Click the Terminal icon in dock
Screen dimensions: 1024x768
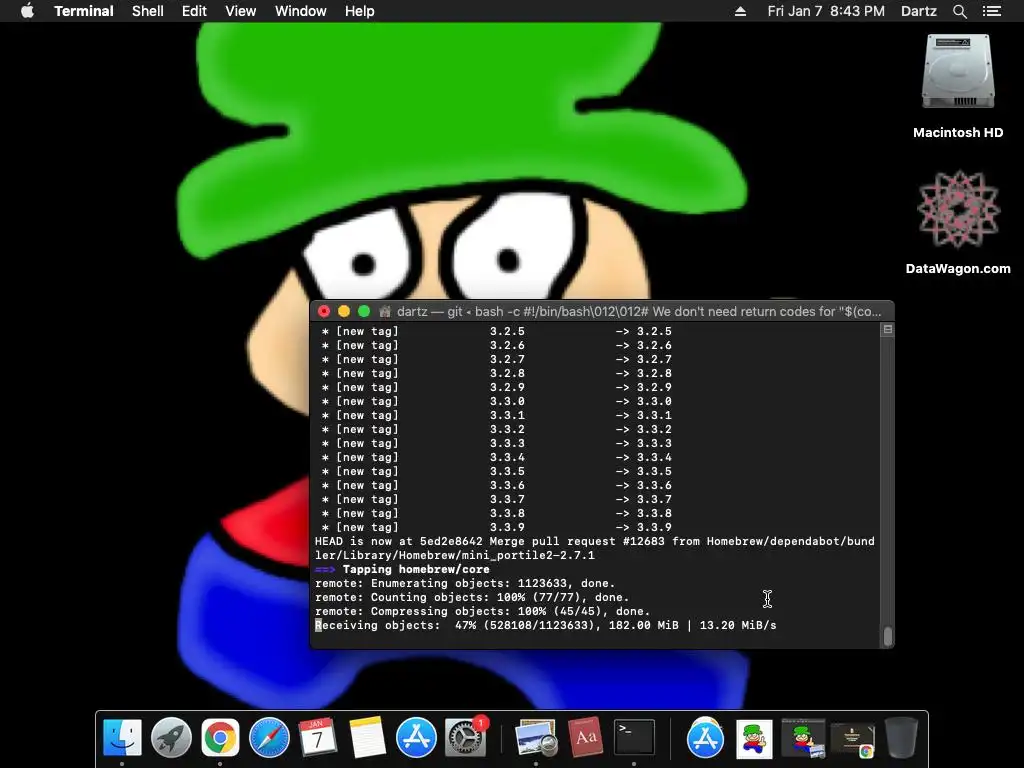(634, 738)
